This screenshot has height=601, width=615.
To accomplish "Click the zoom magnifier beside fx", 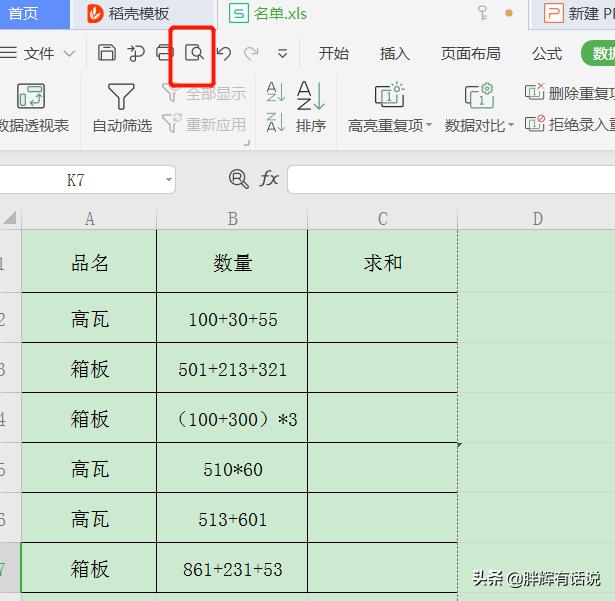I will point(238,179).
